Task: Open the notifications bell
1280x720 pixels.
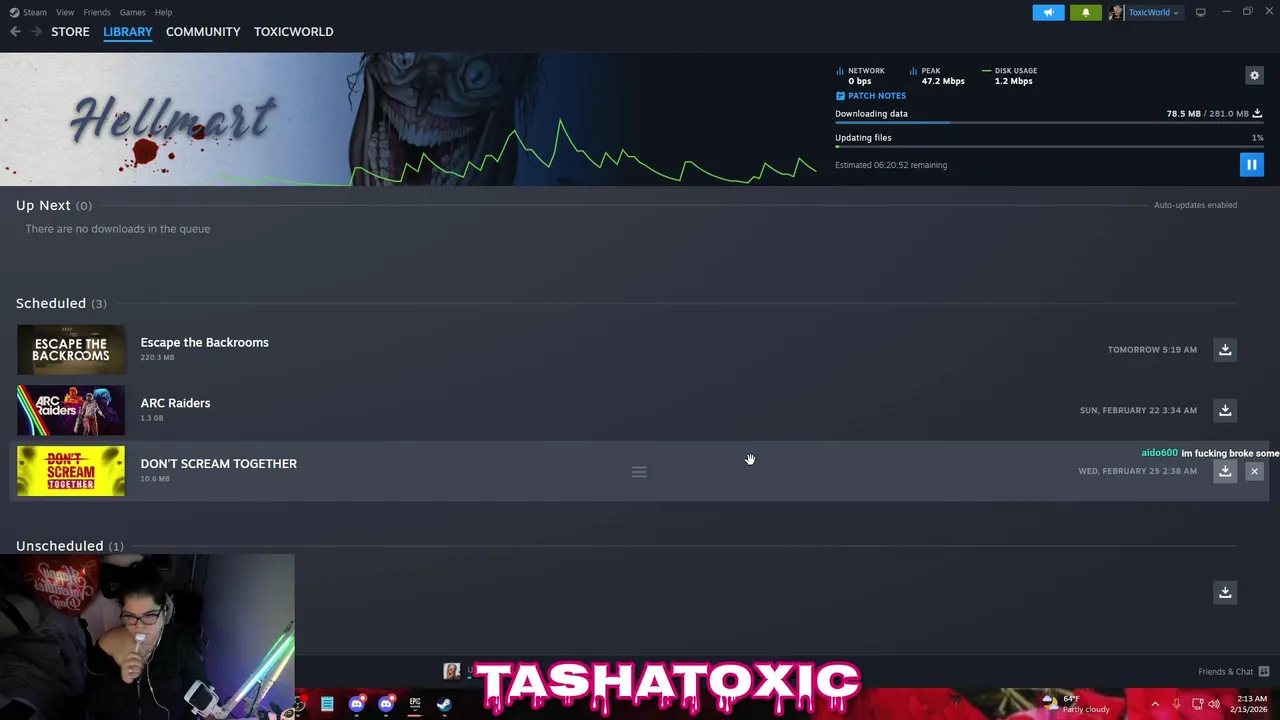Action: click(1086, 12)
